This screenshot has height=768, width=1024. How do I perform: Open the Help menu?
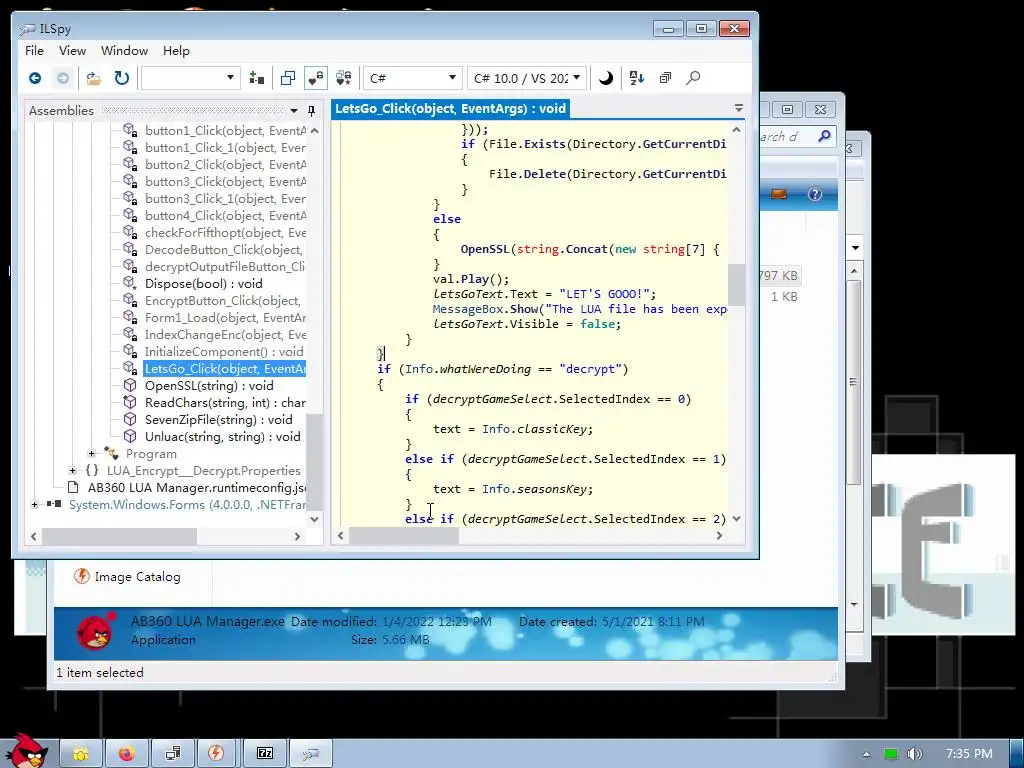(176, 51)
